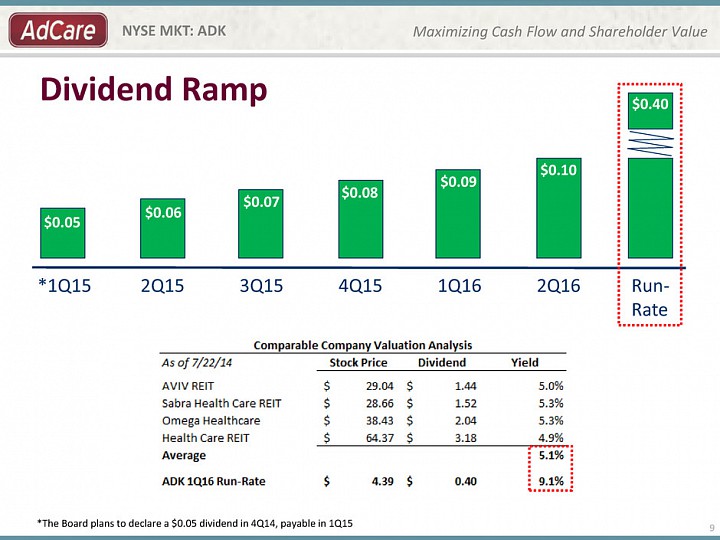Click the 9.1% ADK yield
Screen dimensions: 720x540
(551, 481)
